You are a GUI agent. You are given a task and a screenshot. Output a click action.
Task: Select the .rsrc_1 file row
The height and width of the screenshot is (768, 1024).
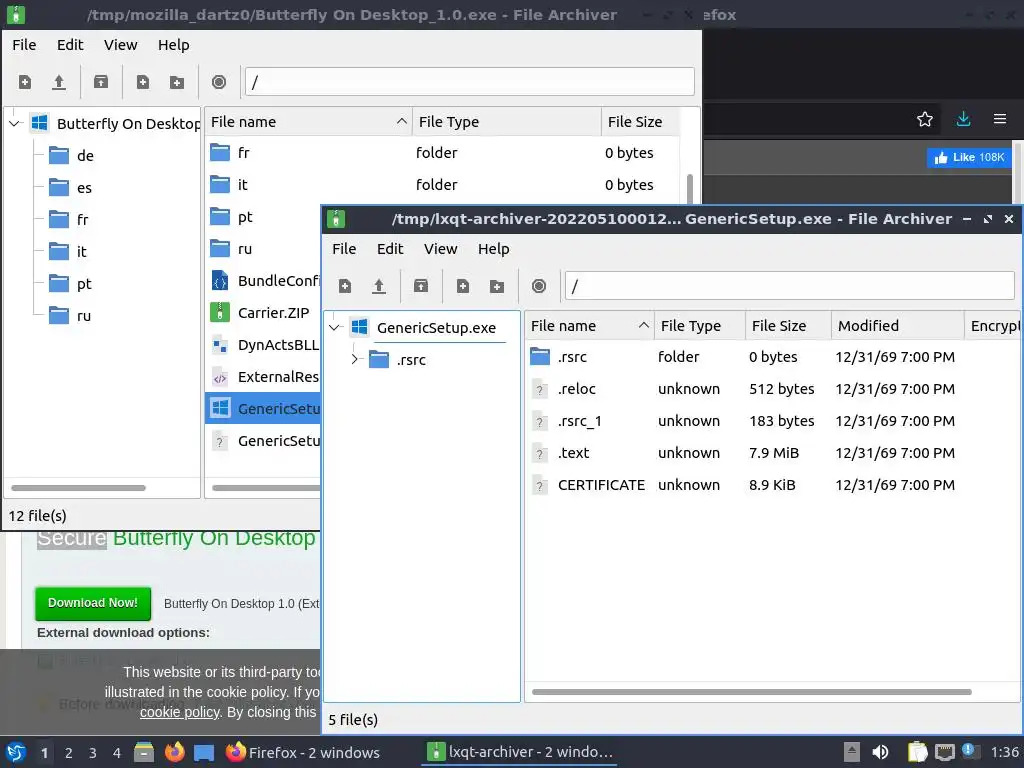pos(773,421)
